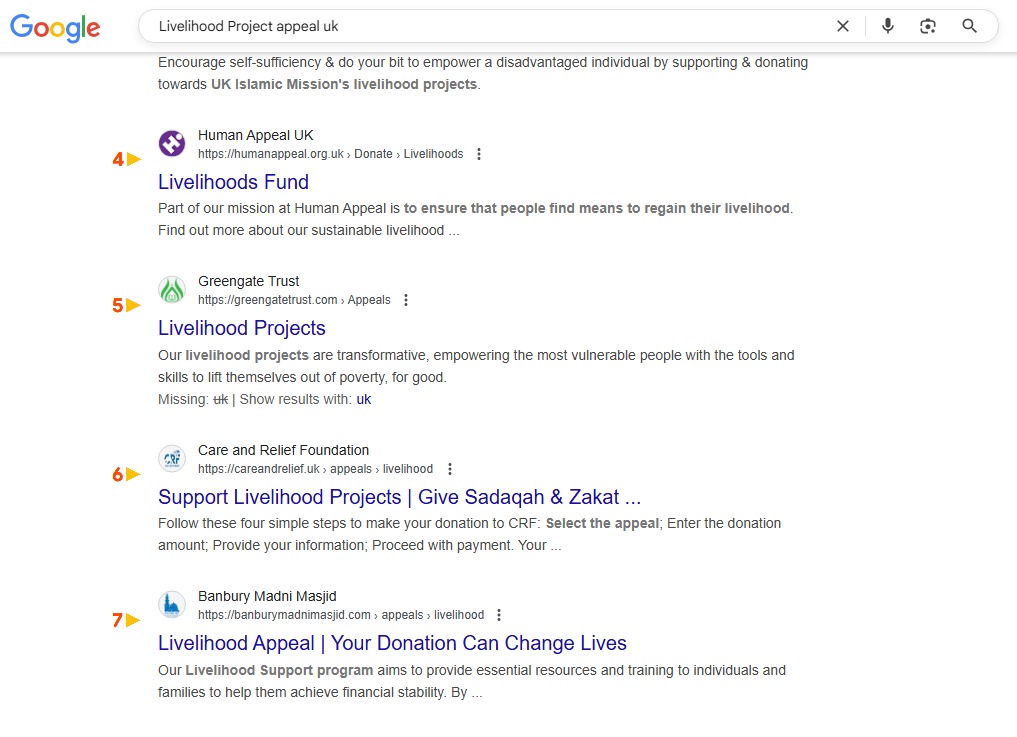The width and height of the screenshot is (1017, 737).
Task: Open Support Livelihood Projects Sadaqah result
Action: pyautogui.click(x=399, y=497)
